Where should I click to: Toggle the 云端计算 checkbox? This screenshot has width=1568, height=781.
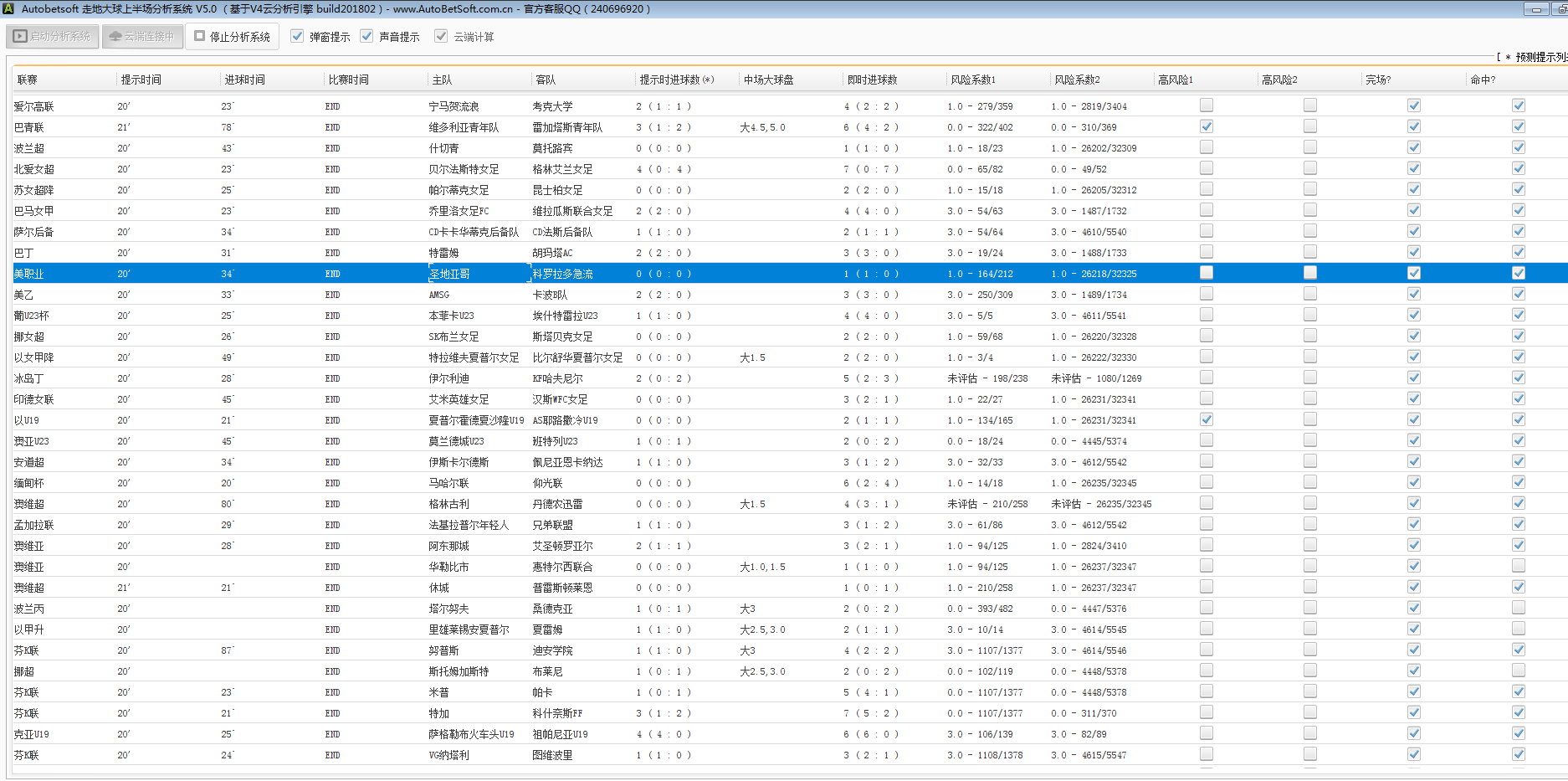pos(441,36)
